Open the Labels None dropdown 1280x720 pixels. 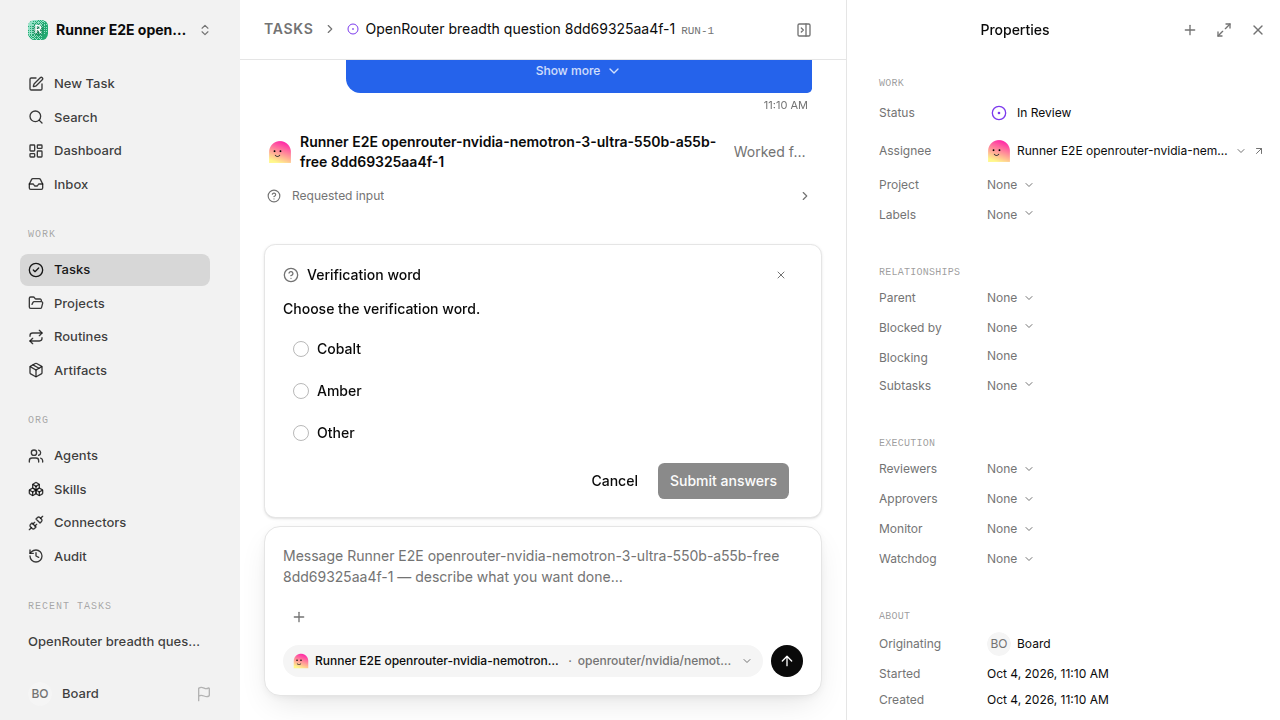[1010, 215]
